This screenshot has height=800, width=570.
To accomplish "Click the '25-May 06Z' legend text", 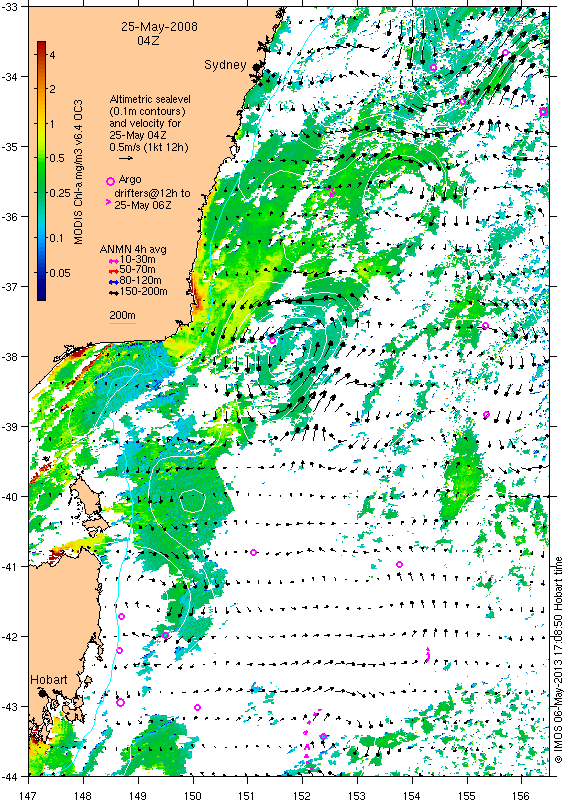I will tap(143, 205).
